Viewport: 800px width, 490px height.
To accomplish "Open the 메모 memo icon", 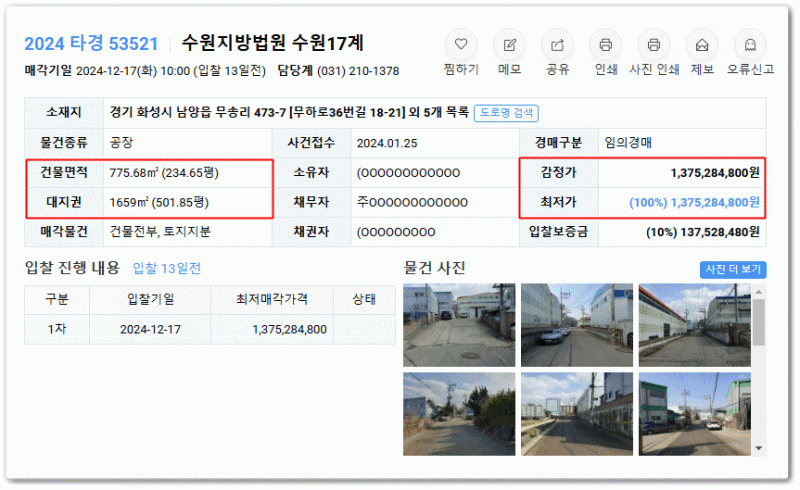I will coord(509,45).
